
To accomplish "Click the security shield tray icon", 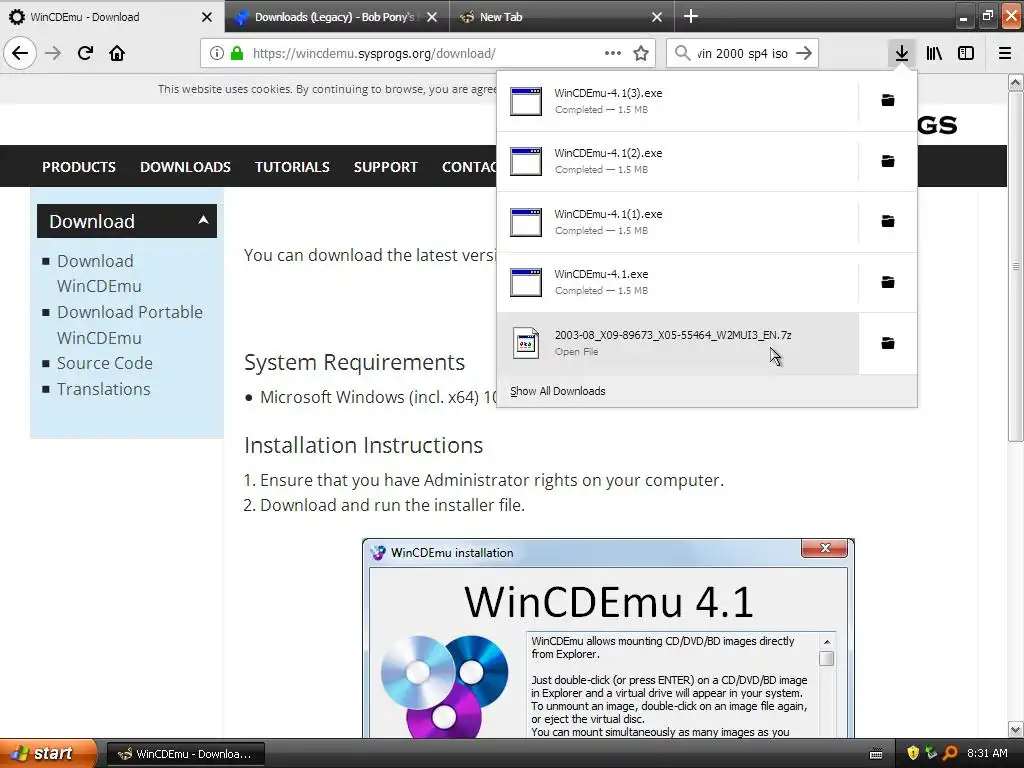I will 913,754.
